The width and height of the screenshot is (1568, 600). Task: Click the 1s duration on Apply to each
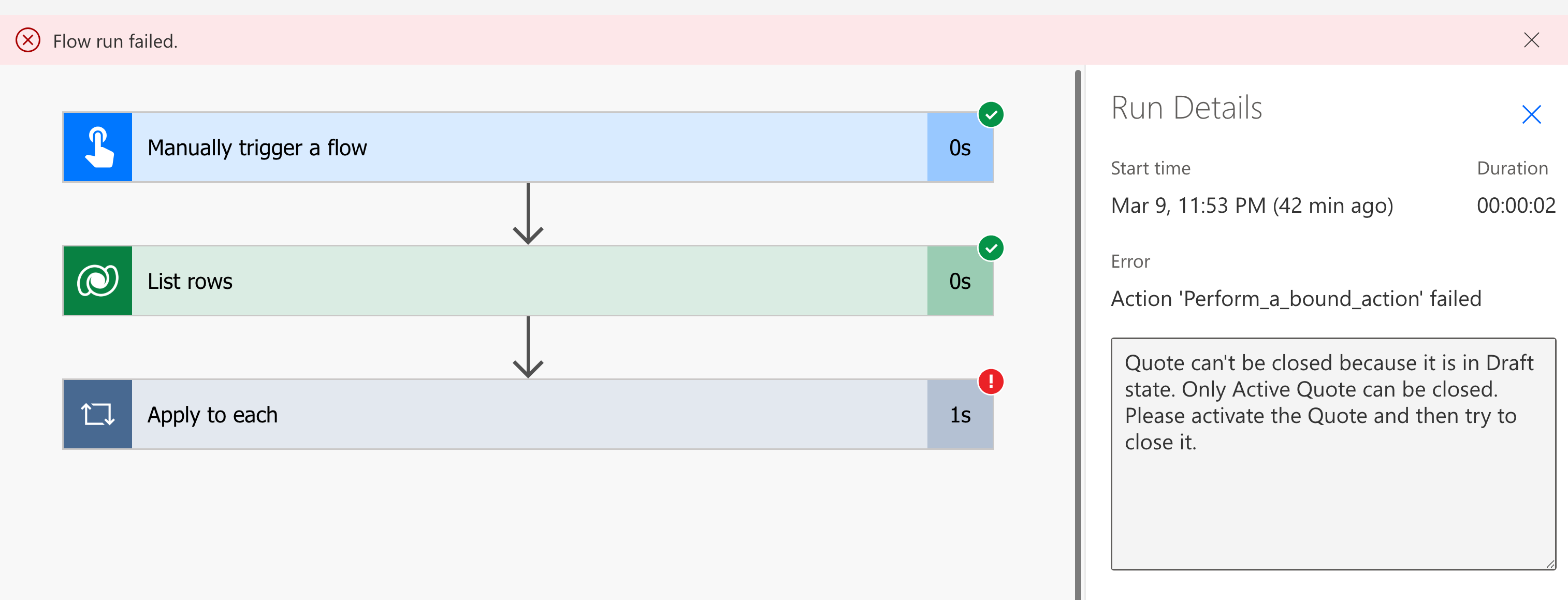coord(960,414)
